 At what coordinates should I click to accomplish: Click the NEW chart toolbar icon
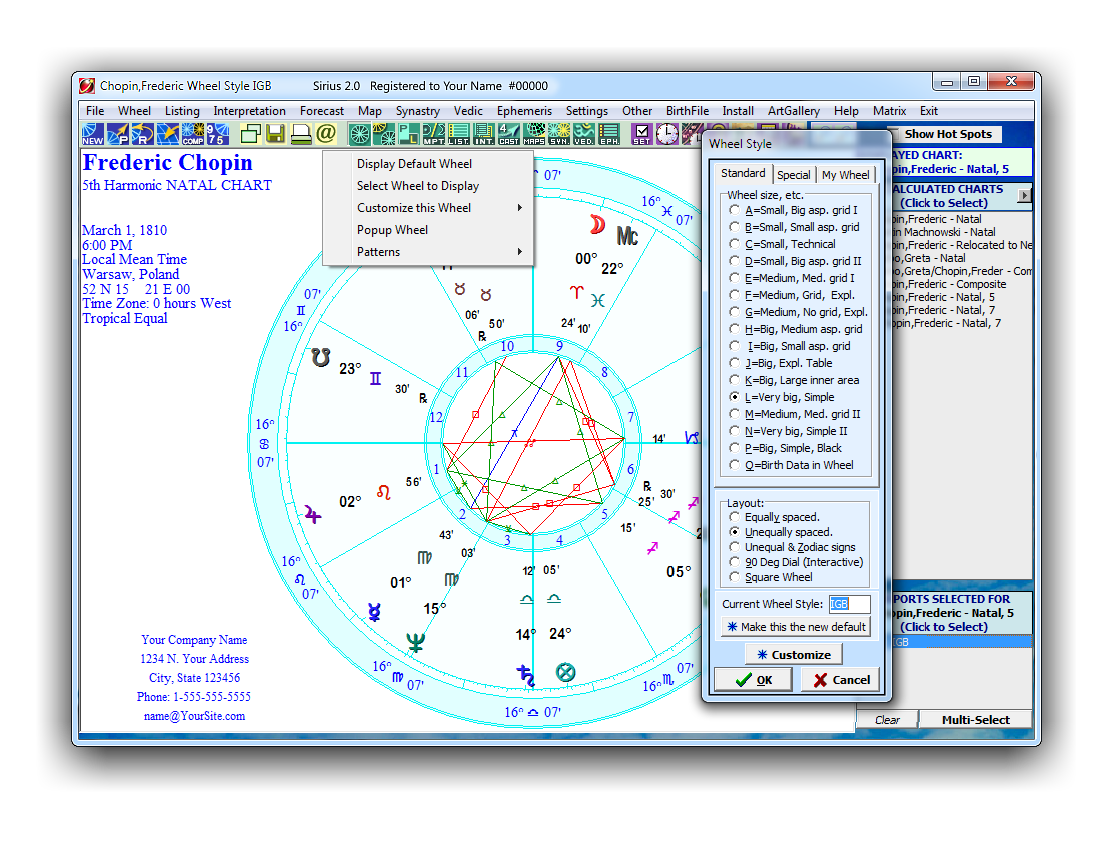tap(93, 134)
